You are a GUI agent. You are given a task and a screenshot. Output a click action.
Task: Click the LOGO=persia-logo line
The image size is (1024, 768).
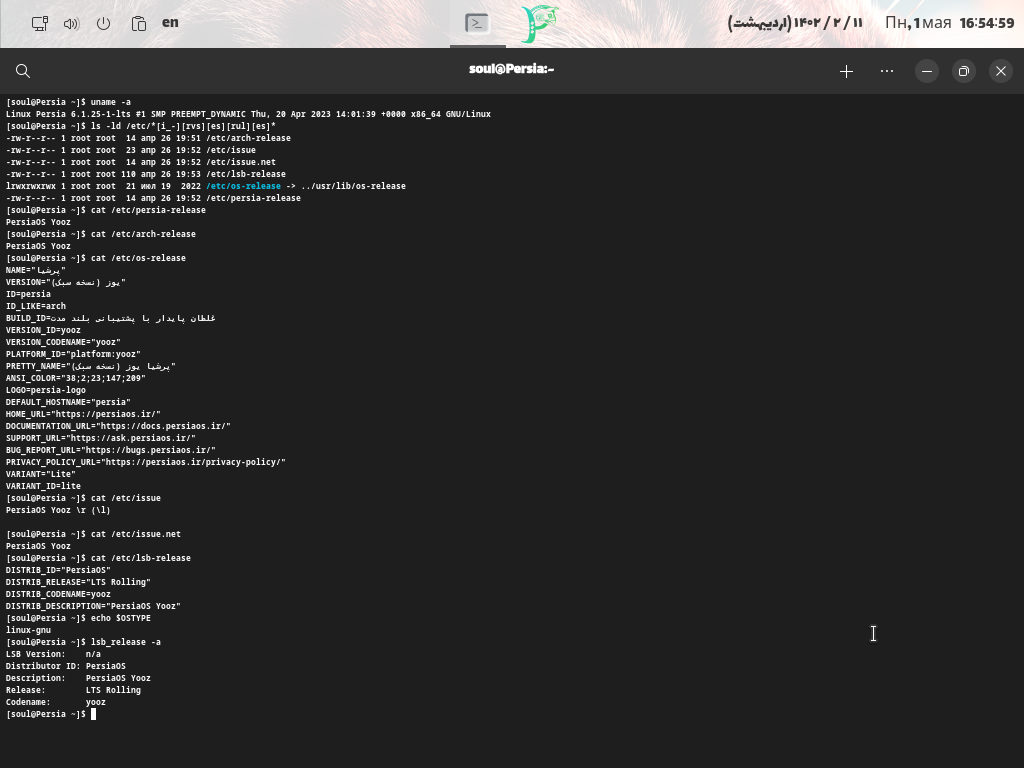[x=46, y=390]
